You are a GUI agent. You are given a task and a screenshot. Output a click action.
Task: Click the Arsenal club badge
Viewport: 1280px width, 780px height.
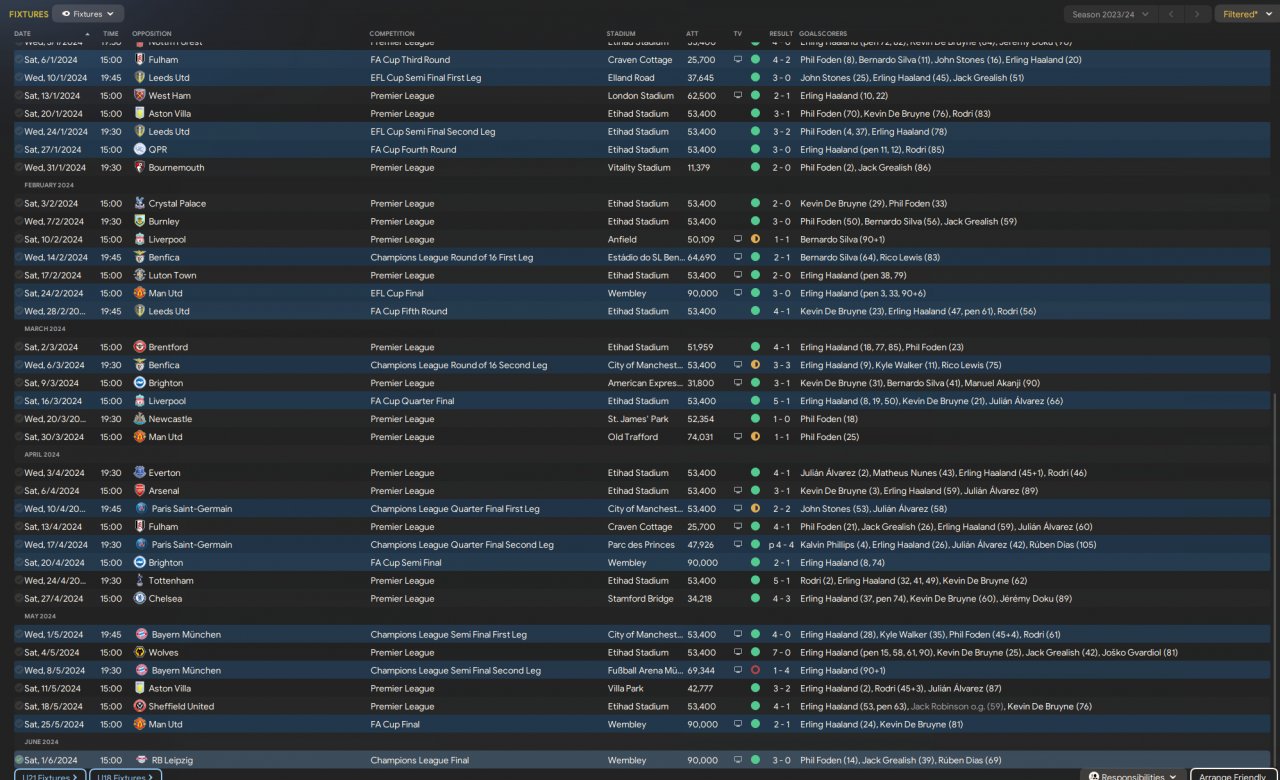point(139,491)
